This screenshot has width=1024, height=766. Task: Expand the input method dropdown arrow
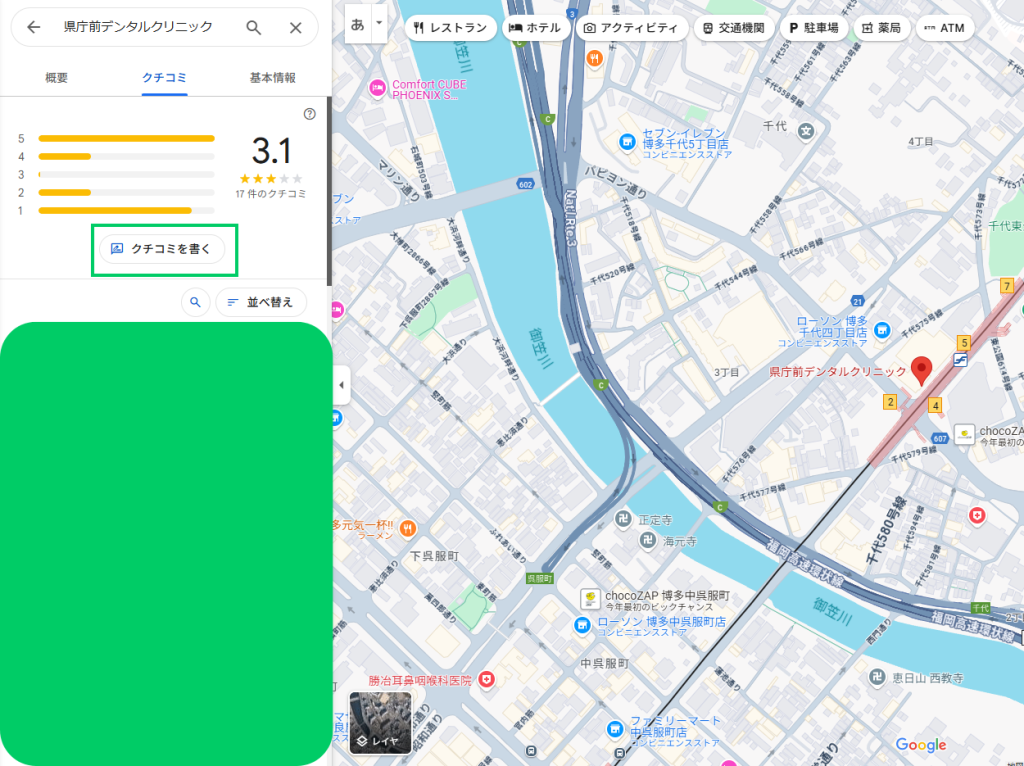[x=378, y=22]
